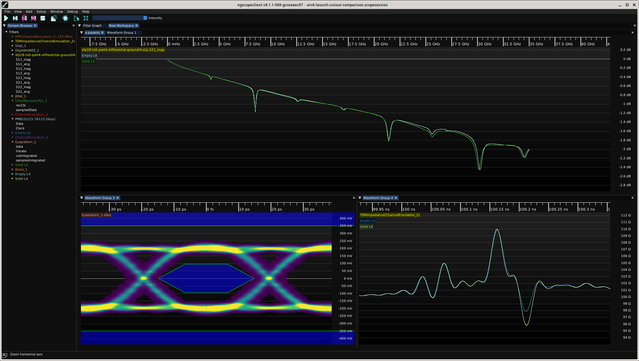Screen dimensions: 639x361
Task: Click the eye pattern time ruler
Action: 206,207
